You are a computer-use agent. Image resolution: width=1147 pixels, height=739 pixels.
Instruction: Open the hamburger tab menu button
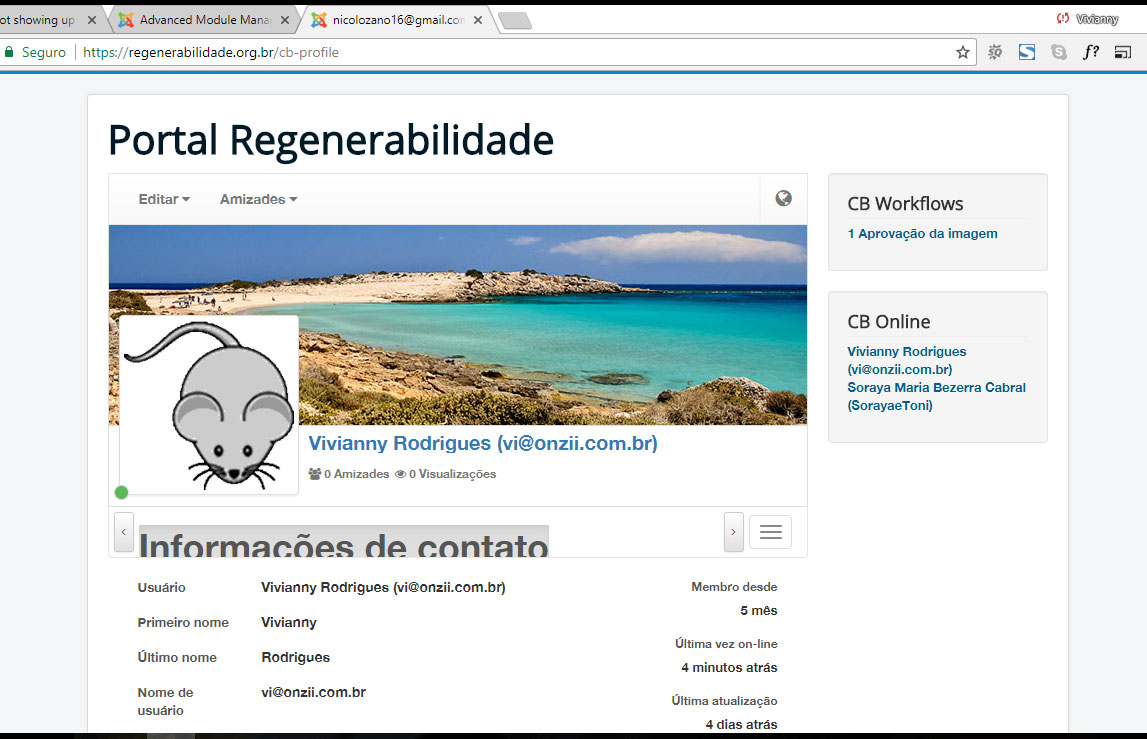coord(770,532)
